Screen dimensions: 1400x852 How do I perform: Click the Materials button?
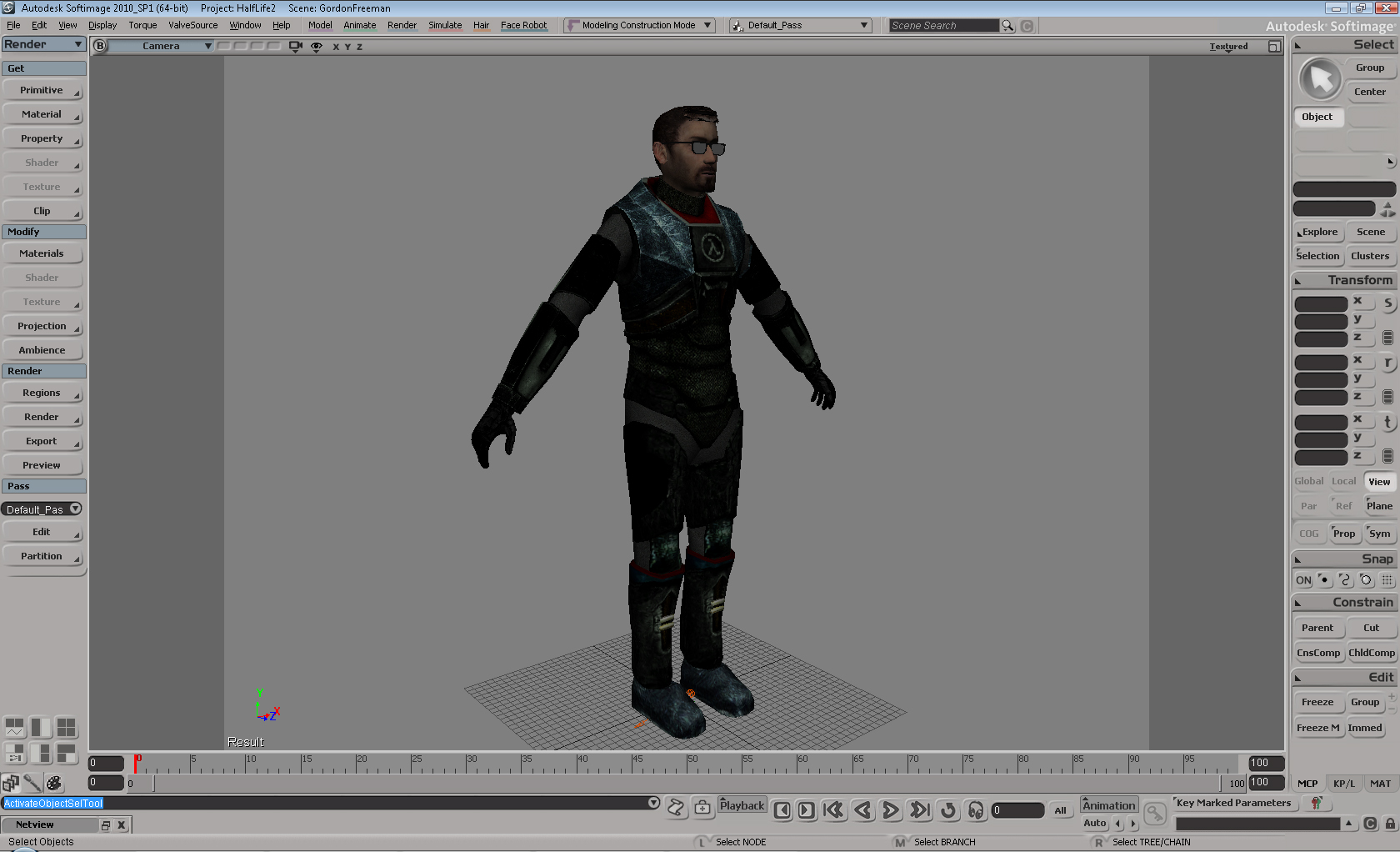tap(42, 253)
